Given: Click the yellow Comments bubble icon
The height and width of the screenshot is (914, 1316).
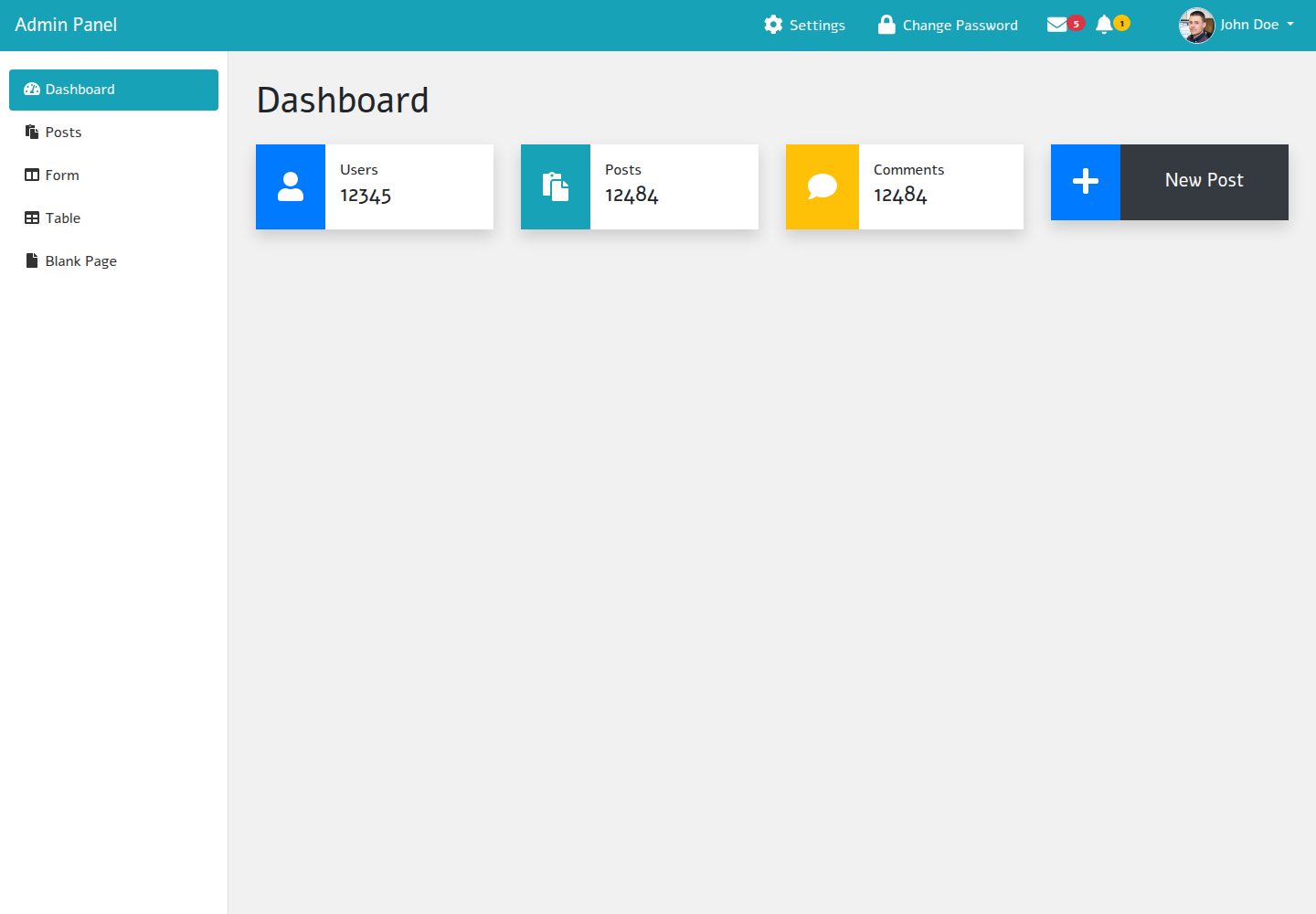Looking at the screenshot, I should coord(822,186).
